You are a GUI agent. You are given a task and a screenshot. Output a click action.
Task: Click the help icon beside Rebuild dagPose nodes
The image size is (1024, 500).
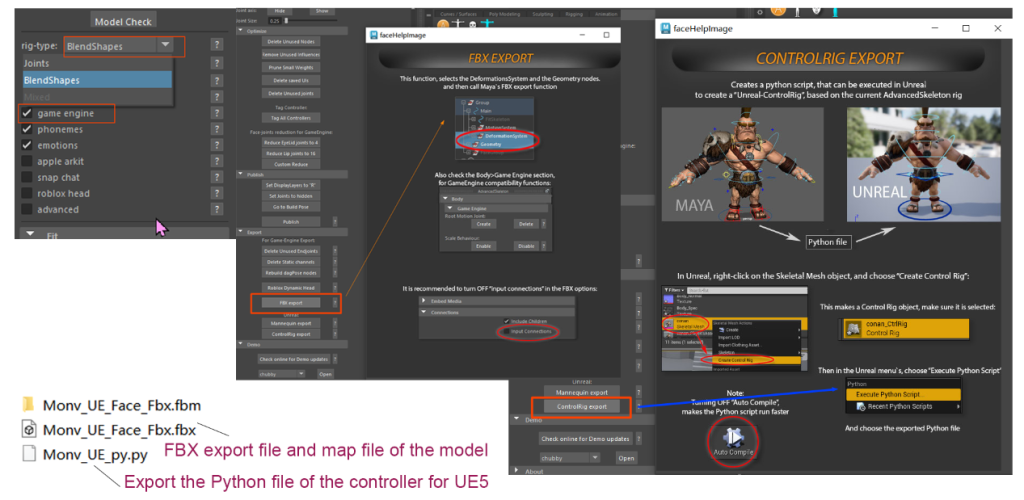click(x=335, y=273)
